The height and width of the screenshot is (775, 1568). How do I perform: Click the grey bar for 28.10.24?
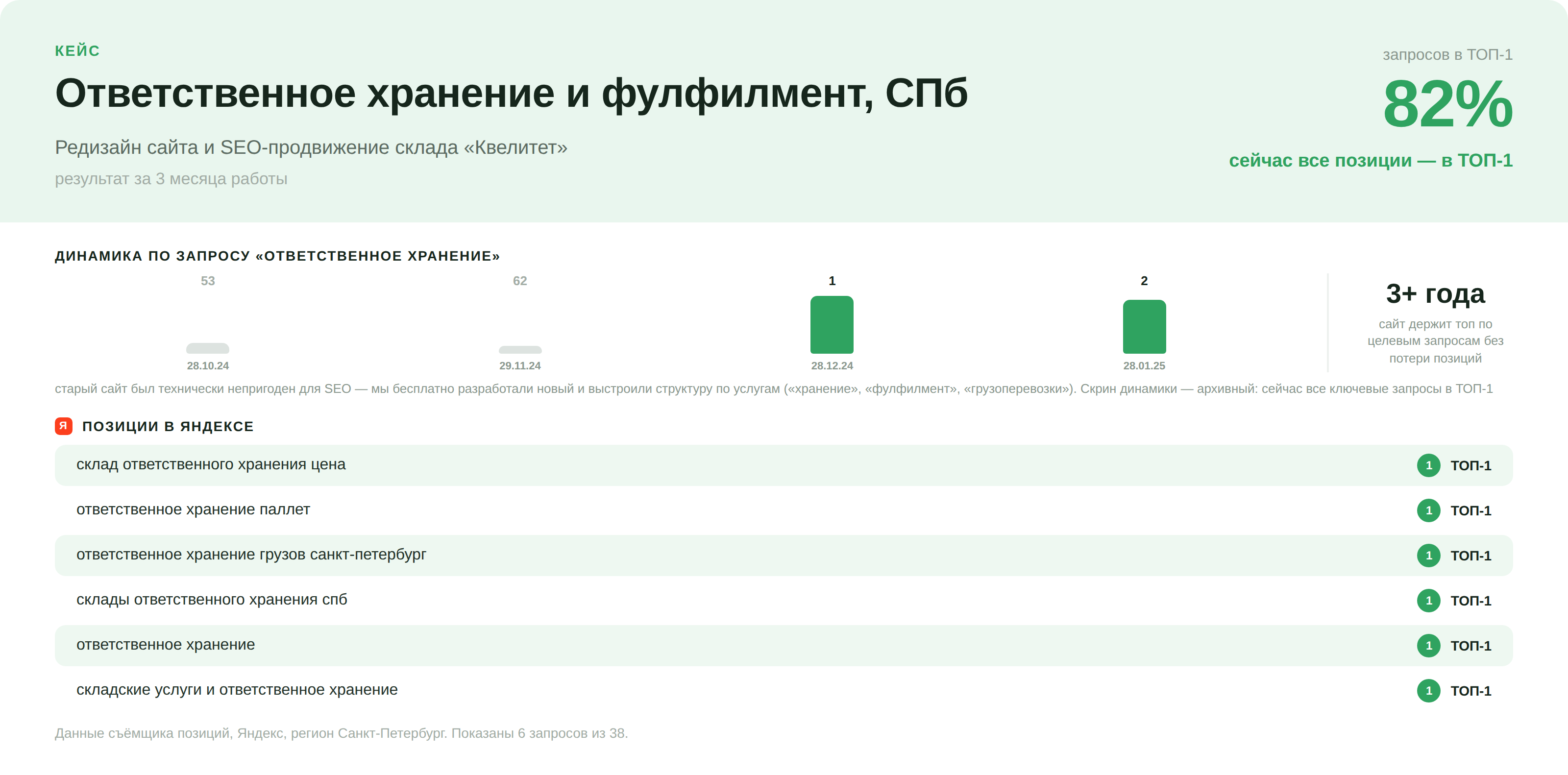tap(208, 349)
